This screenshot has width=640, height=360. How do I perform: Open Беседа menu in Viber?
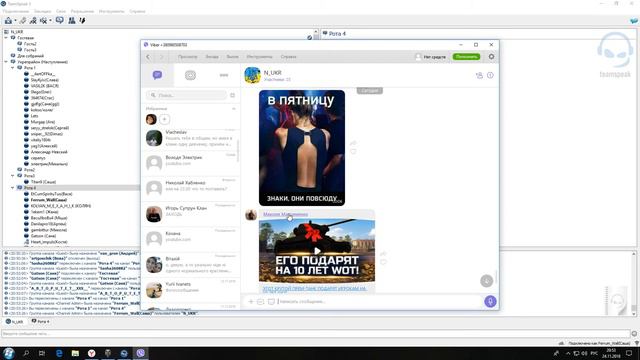[212, 57]
